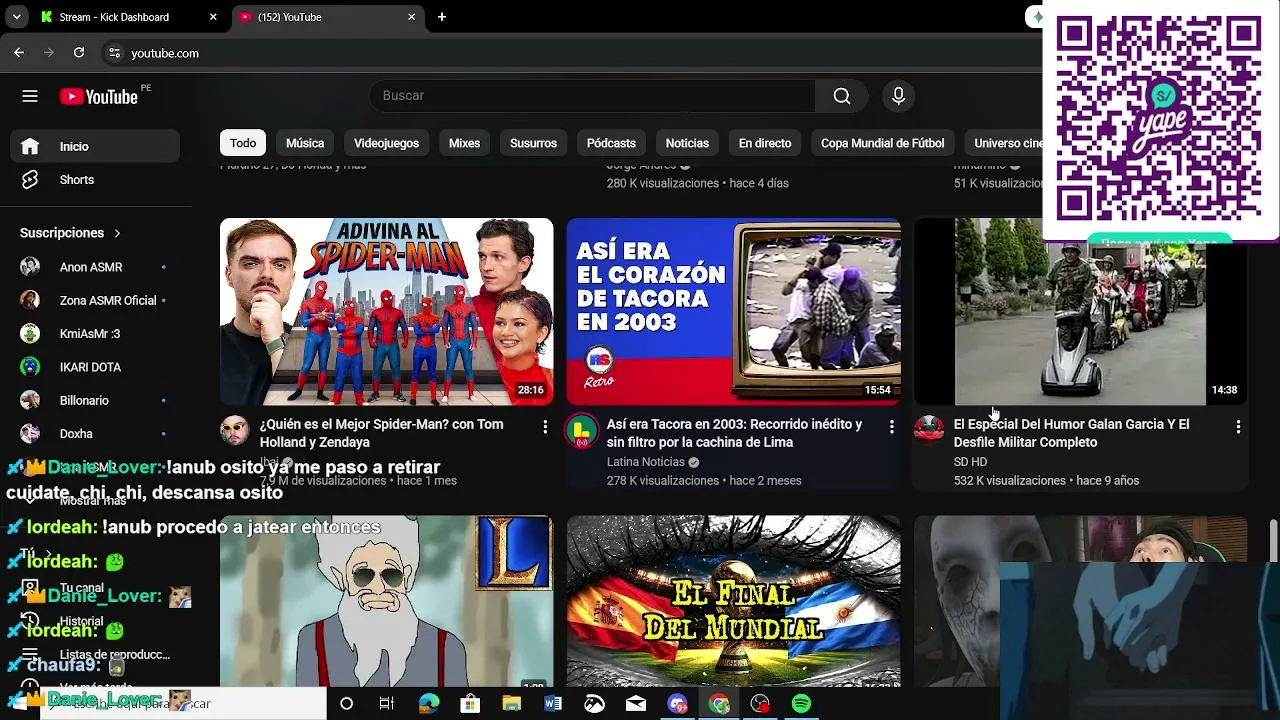Open options menu for the Tacora video

892,427
